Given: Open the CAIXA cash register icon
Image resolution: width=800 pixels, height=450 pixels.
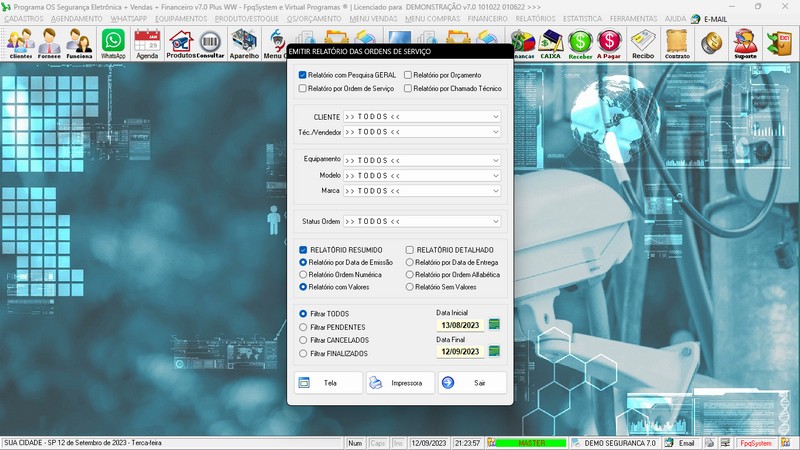Looking at the screenshot, I should pos(550,43).
